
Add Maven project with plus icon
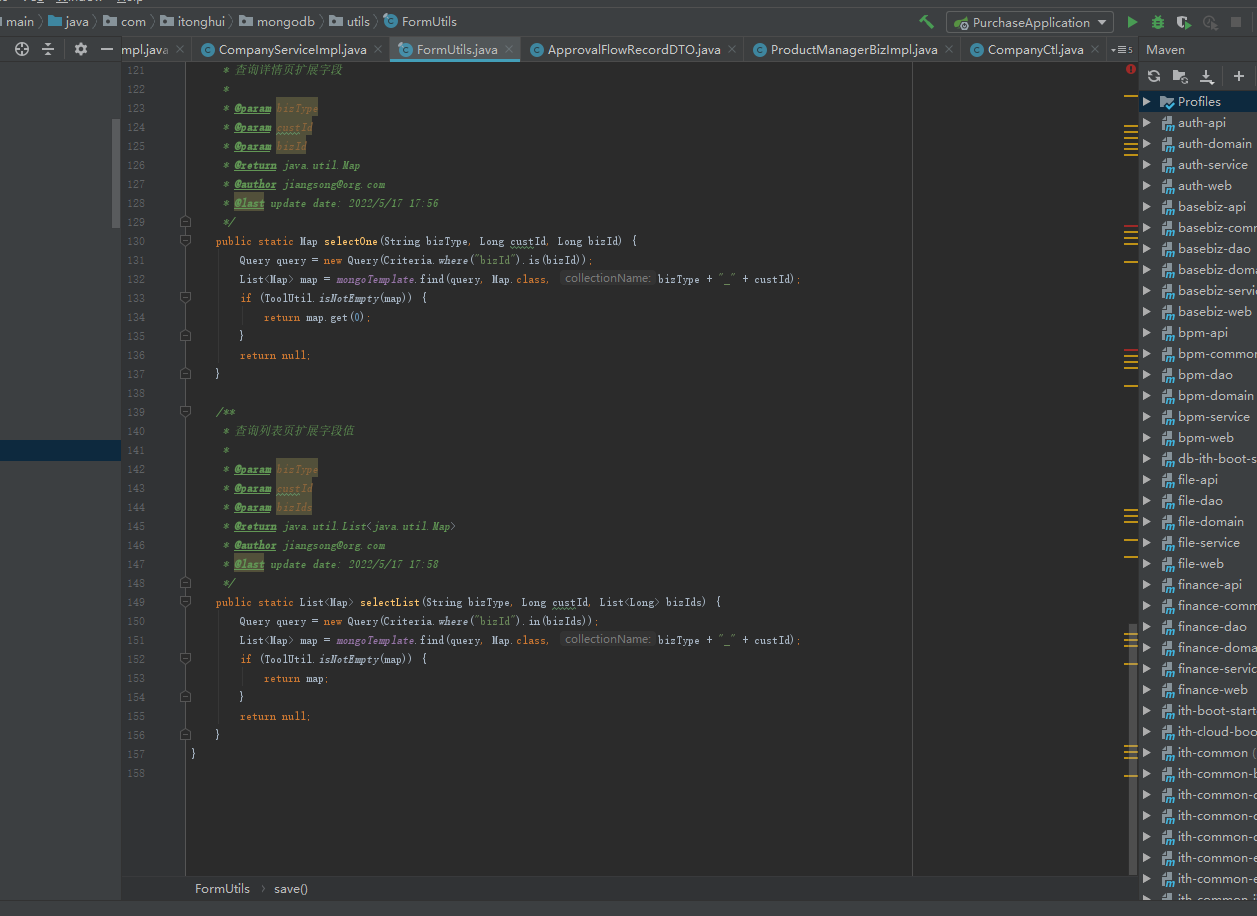click(x=1239, y=76)
